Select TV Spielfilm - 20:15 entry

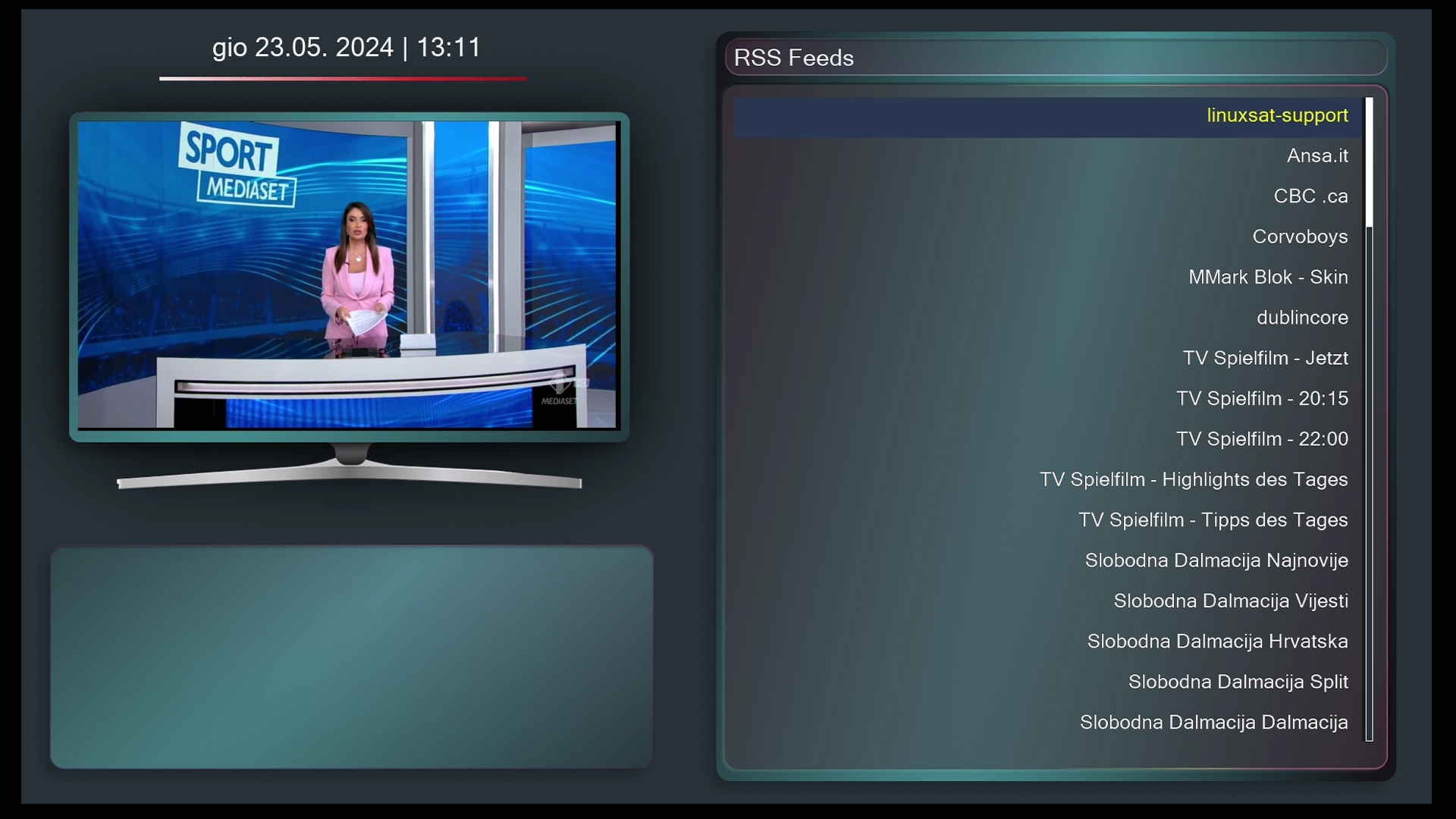point(1262,399)
